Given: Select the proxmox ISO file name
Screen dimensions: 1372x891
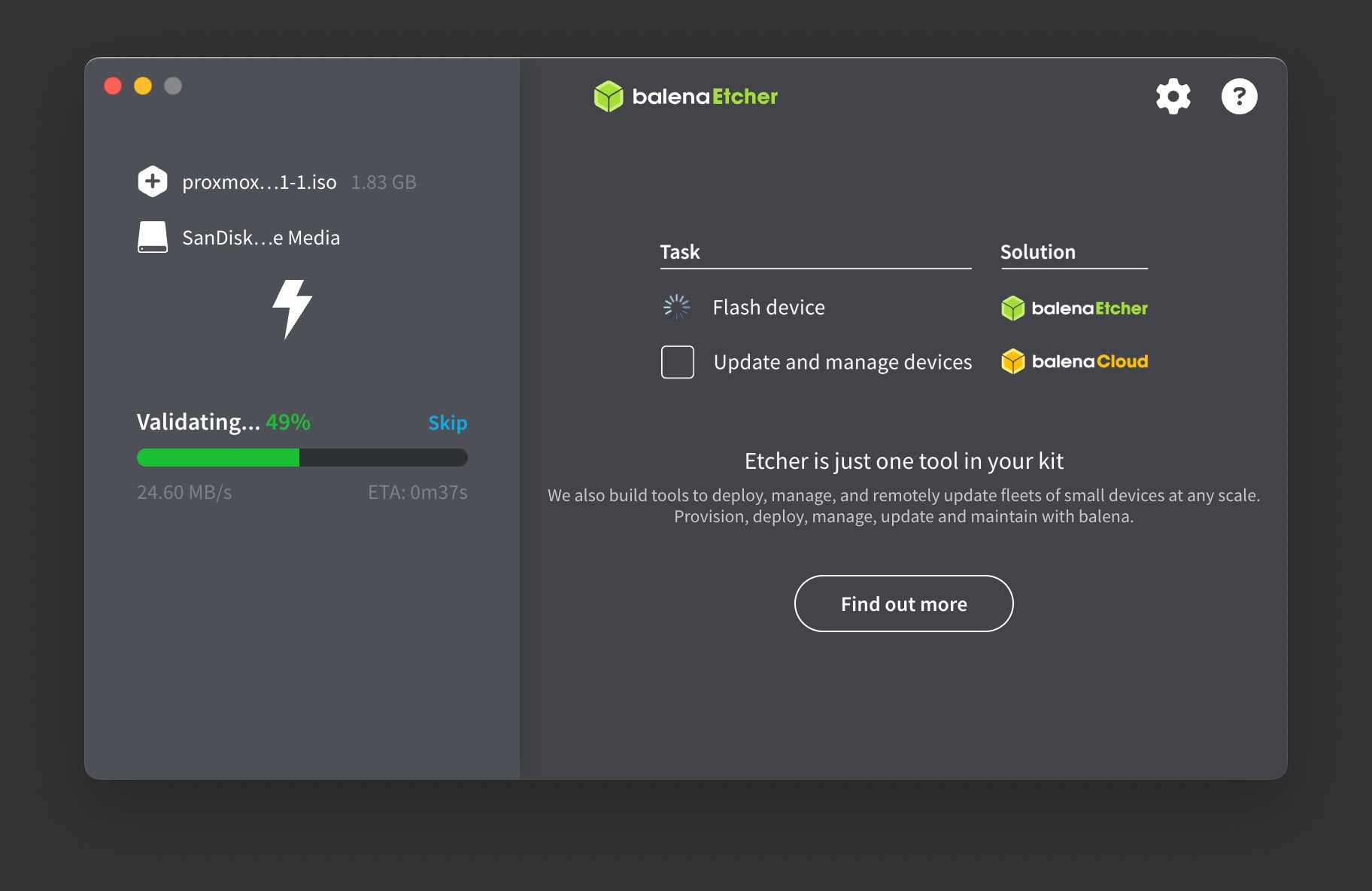Looking at the screenshot, I should pyautogui.click(x=259, y=182).
